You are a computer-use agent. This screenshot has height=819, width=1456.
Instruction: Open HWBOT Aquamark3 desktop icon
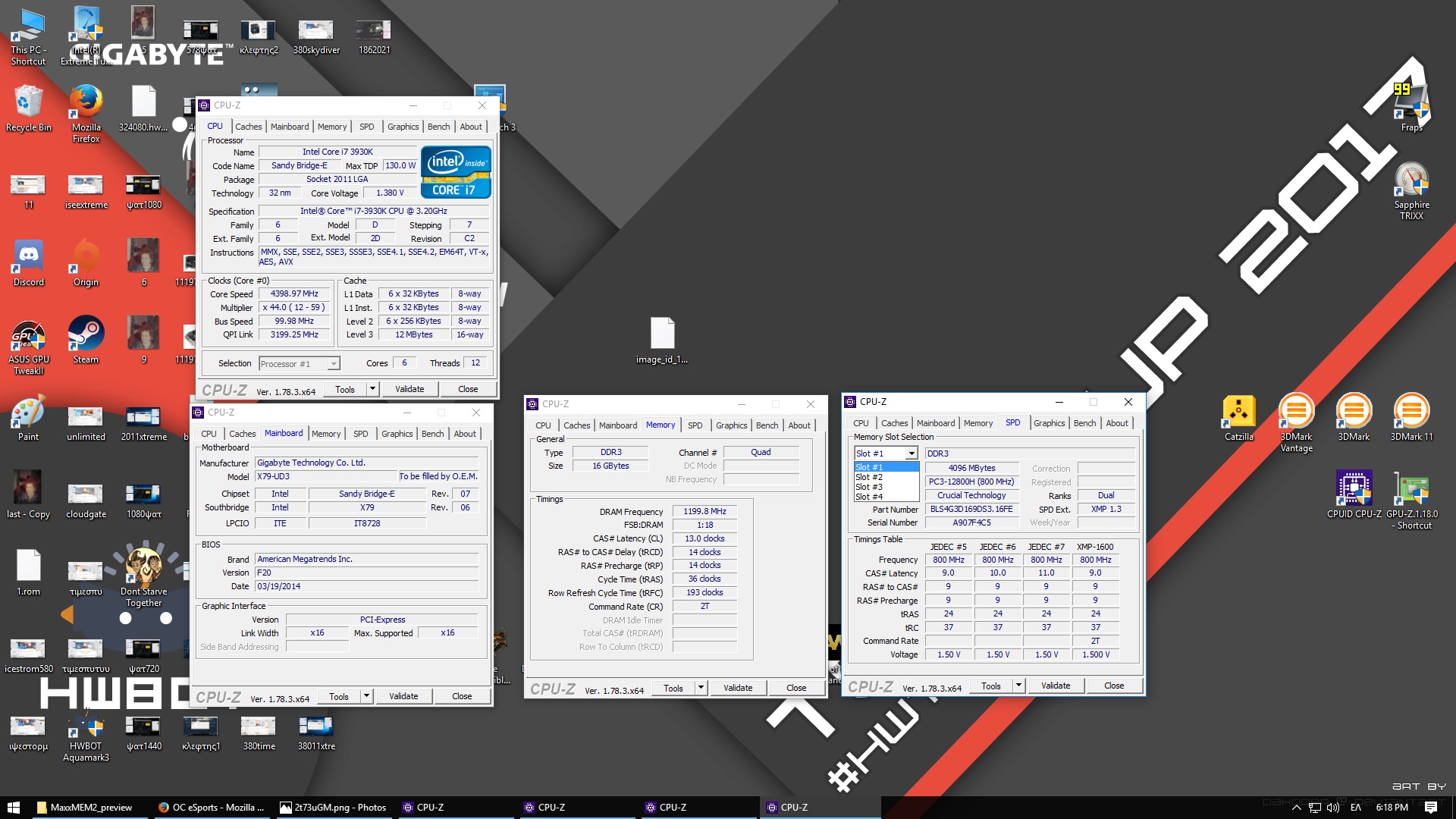(86, 737)
